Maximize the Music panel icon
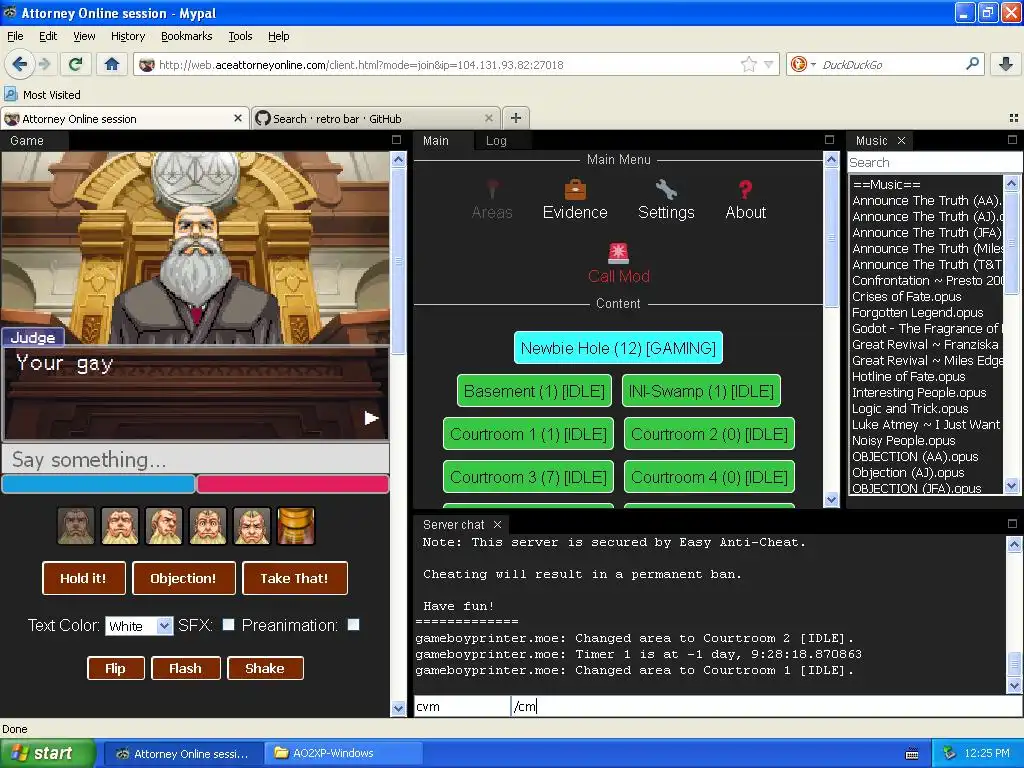The width and height of the screenshot is (1024, 768). coord(1012,140)
